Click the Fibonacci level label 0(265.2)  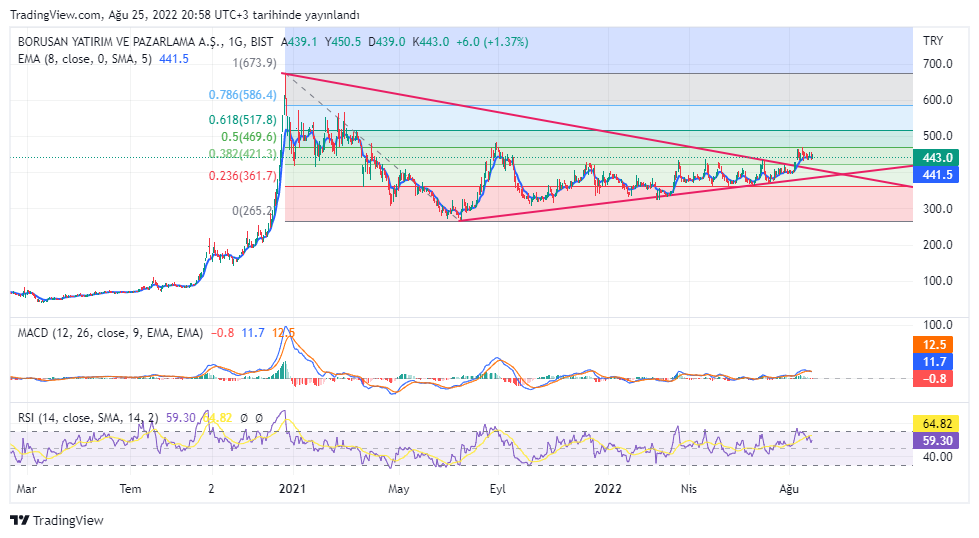tap(253, 211)
